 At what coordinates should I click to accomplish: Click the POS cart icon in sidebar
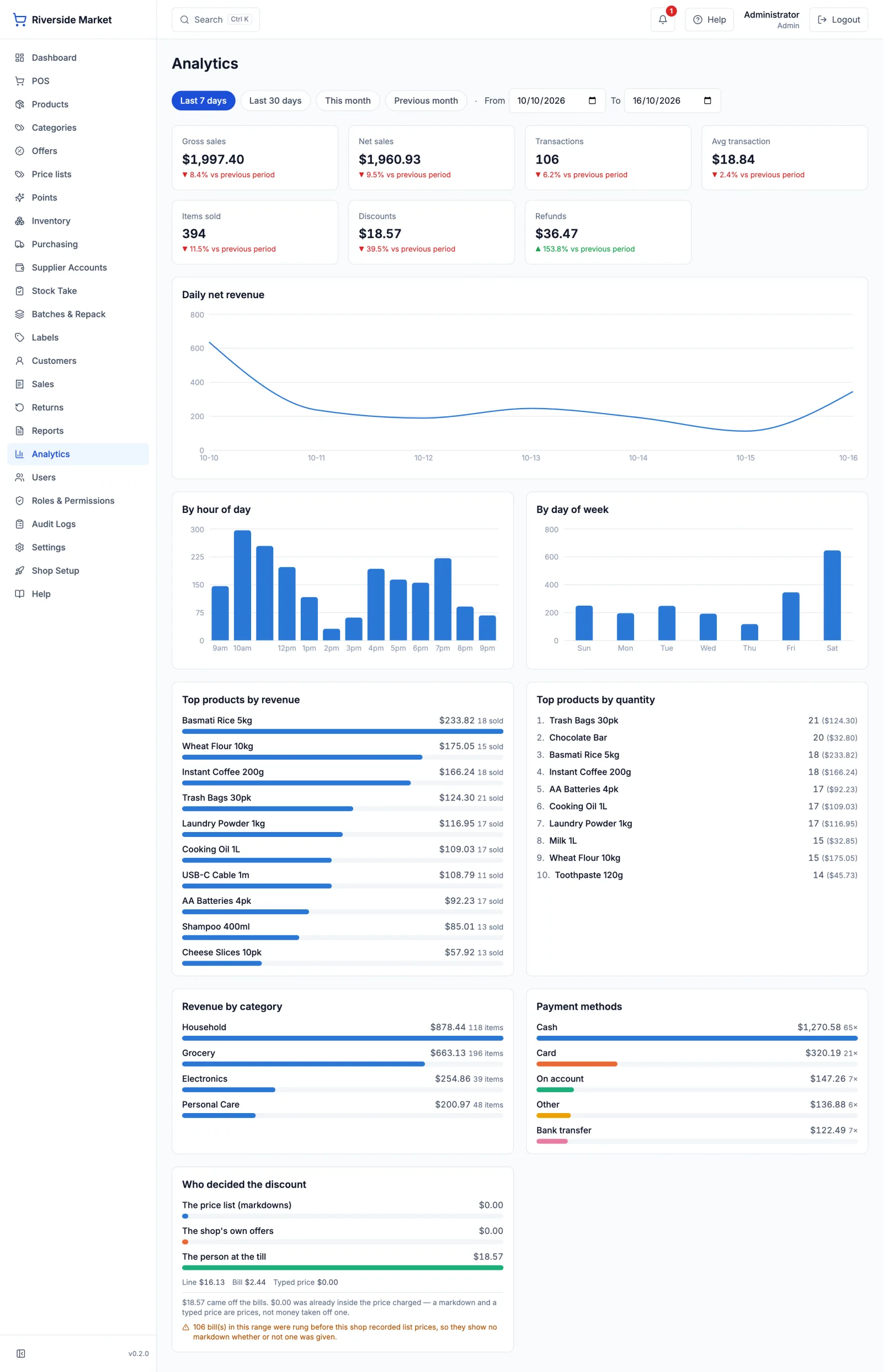(x=19, y=81)
